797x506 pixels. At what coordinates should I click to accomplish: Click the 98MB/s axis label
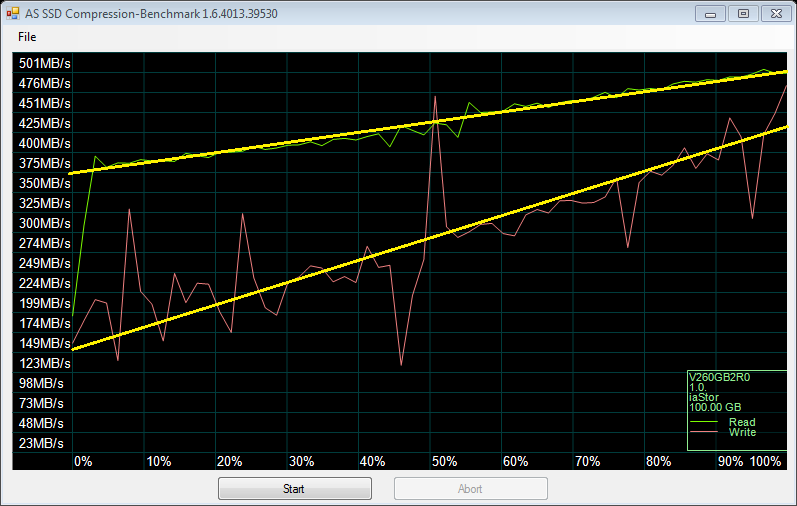pyautogui.click(x=41, y=383)
